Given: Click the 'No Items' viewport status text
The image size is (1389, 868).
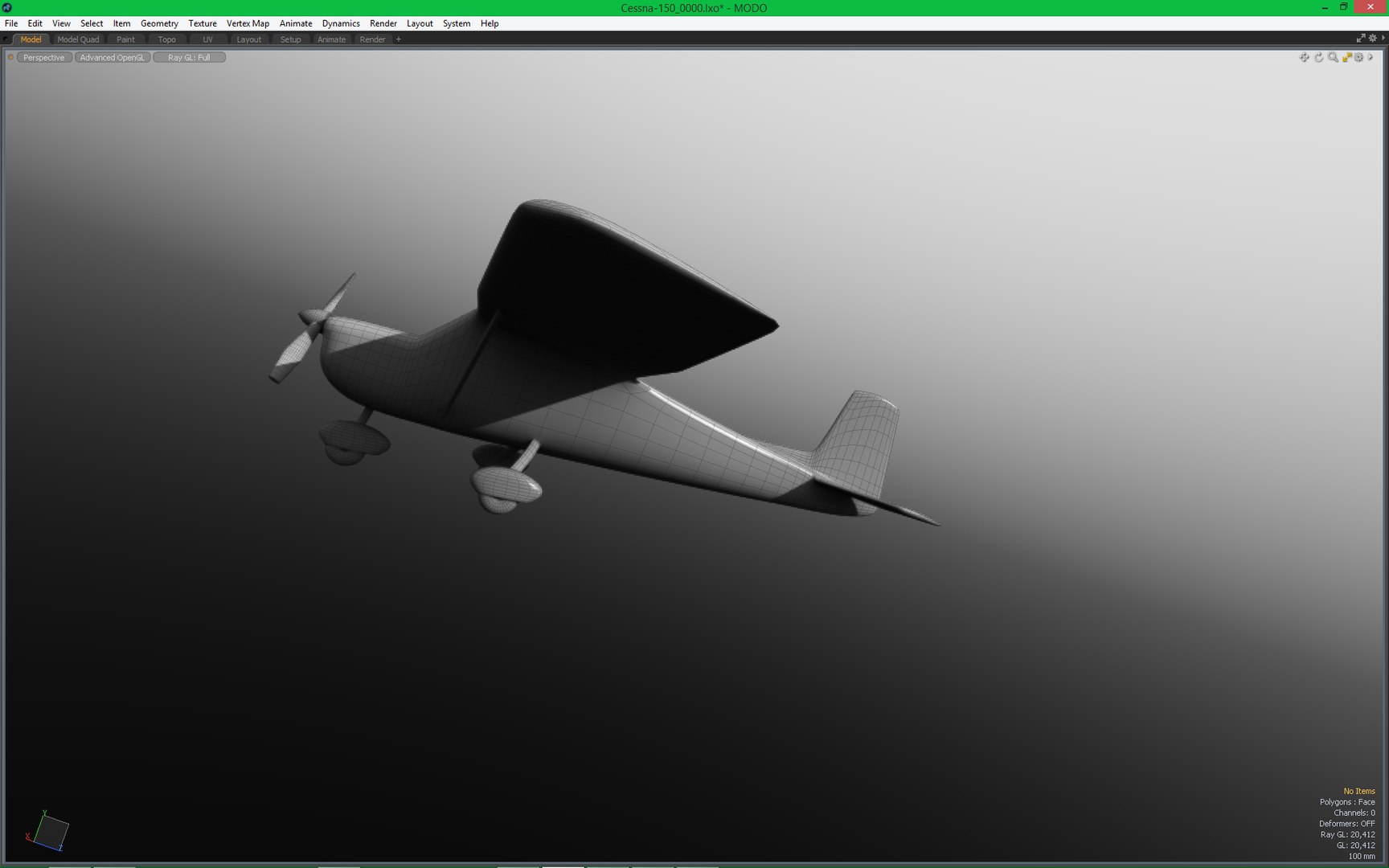Looking at the screenshot, I should tap(1359, 791).
